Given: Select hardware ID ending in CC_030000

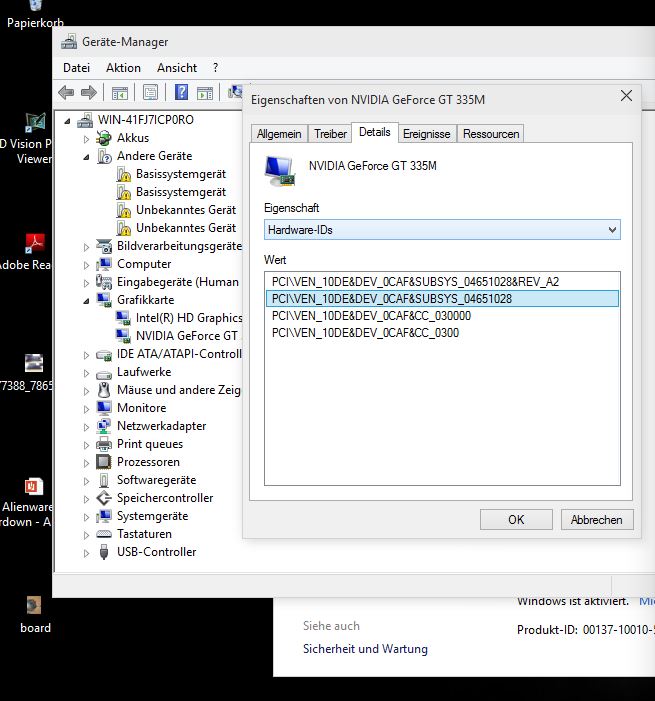Looking at the screenshot, I should tap(442, 316).
